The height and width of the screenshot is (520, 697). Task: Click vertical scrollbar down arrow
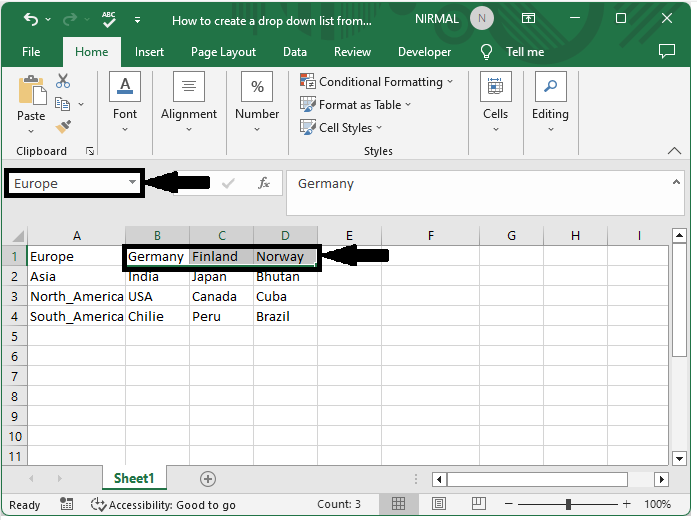[x=679, y=458]
